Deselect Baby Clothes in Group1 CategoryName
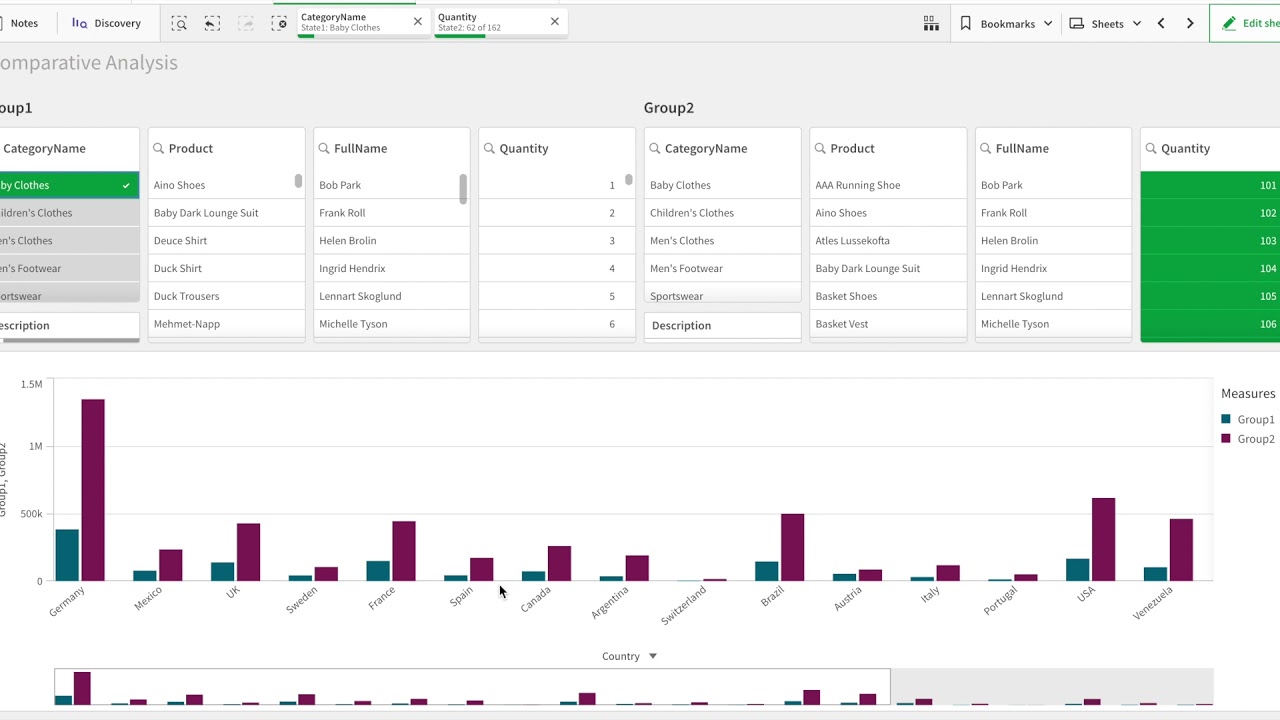 pyautogui.click(x=69, y=185)
